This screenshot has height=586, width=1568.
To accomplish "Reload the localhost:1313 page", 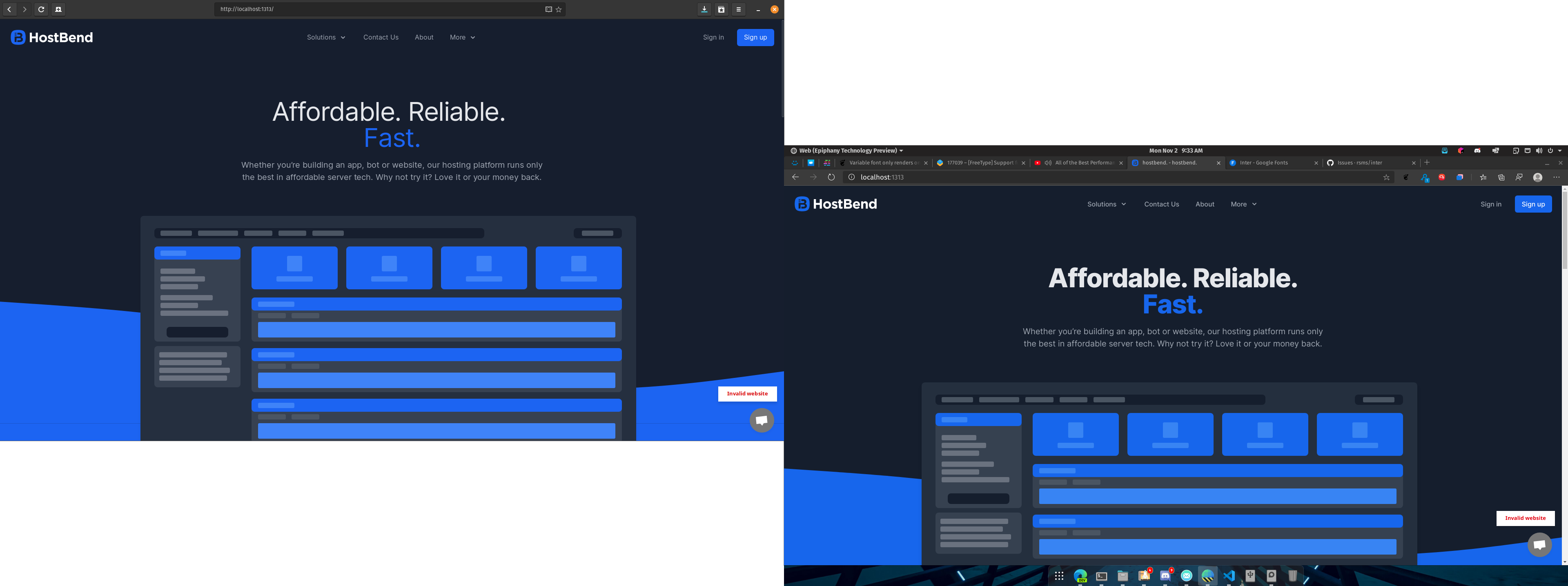I will tap(831, 177).
